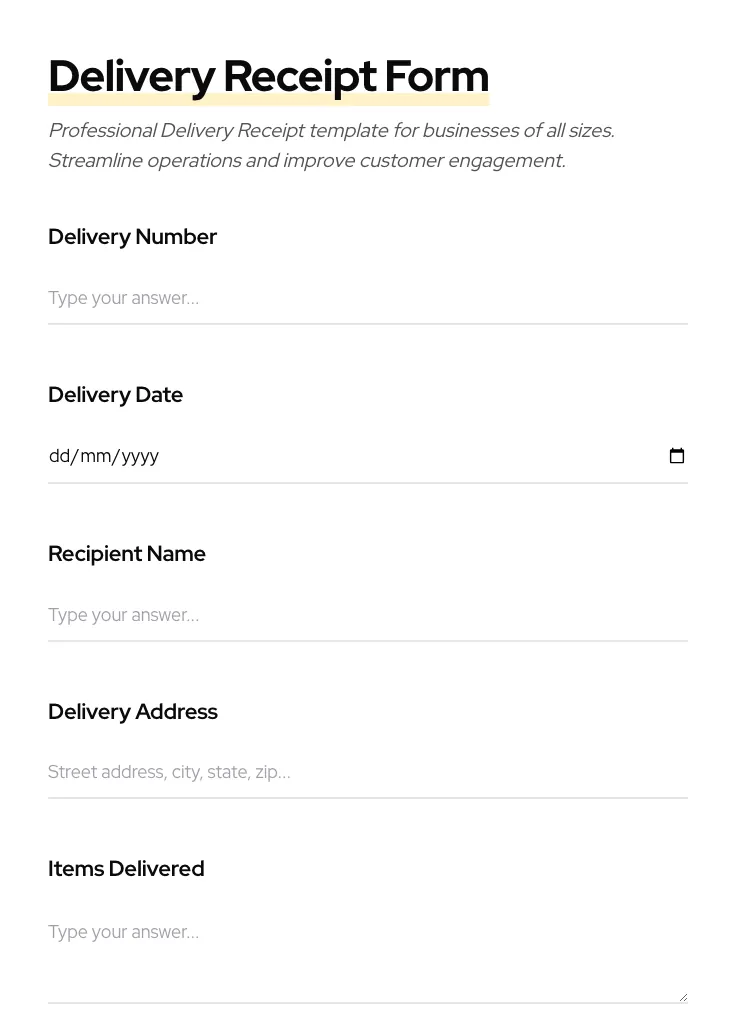Viewport: 736px width, 1024px height.
Task: Select the Delivery Number heading label
Action: click(132, 237)
